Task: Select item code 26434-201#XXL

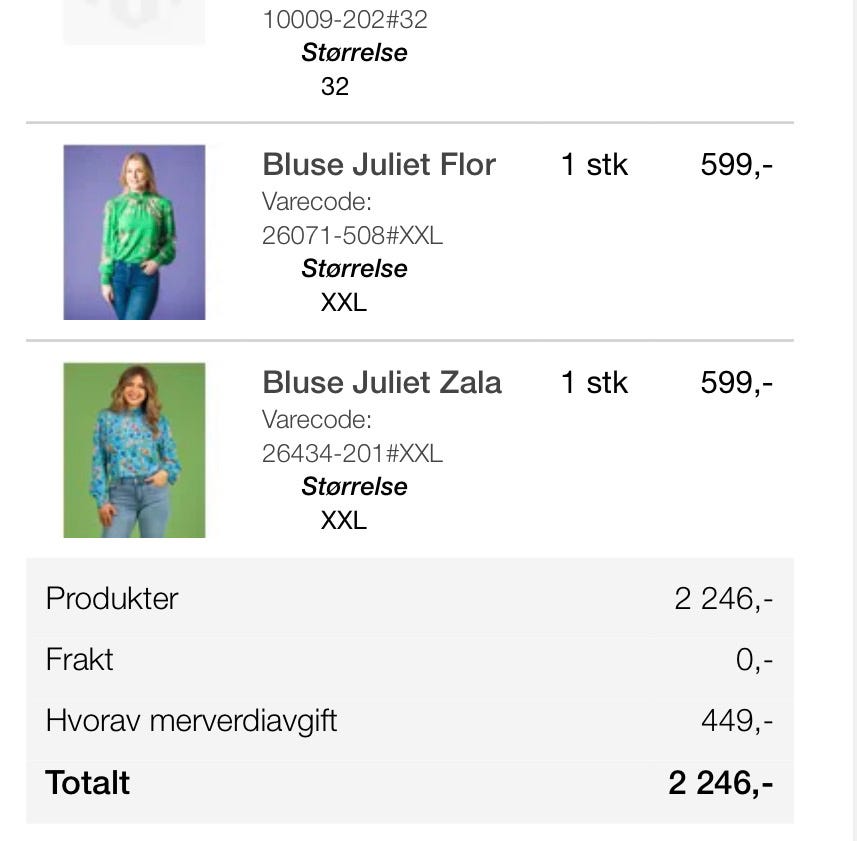Action: pos(353,454)
